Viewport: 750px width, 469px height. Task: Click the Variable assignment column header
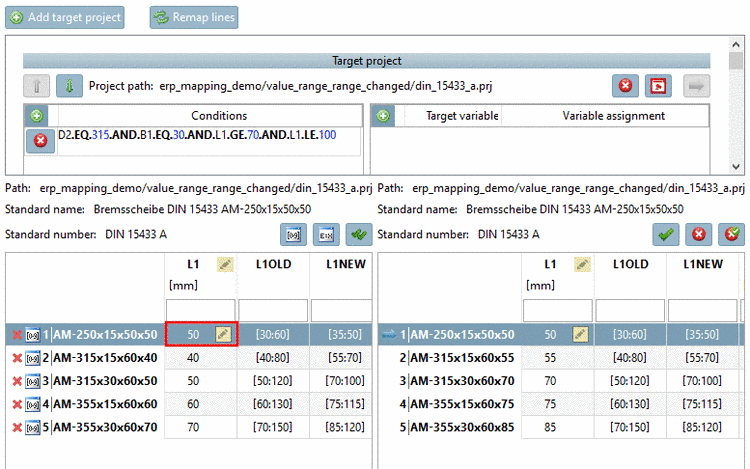pyautogui.click(x=614, y=116)
